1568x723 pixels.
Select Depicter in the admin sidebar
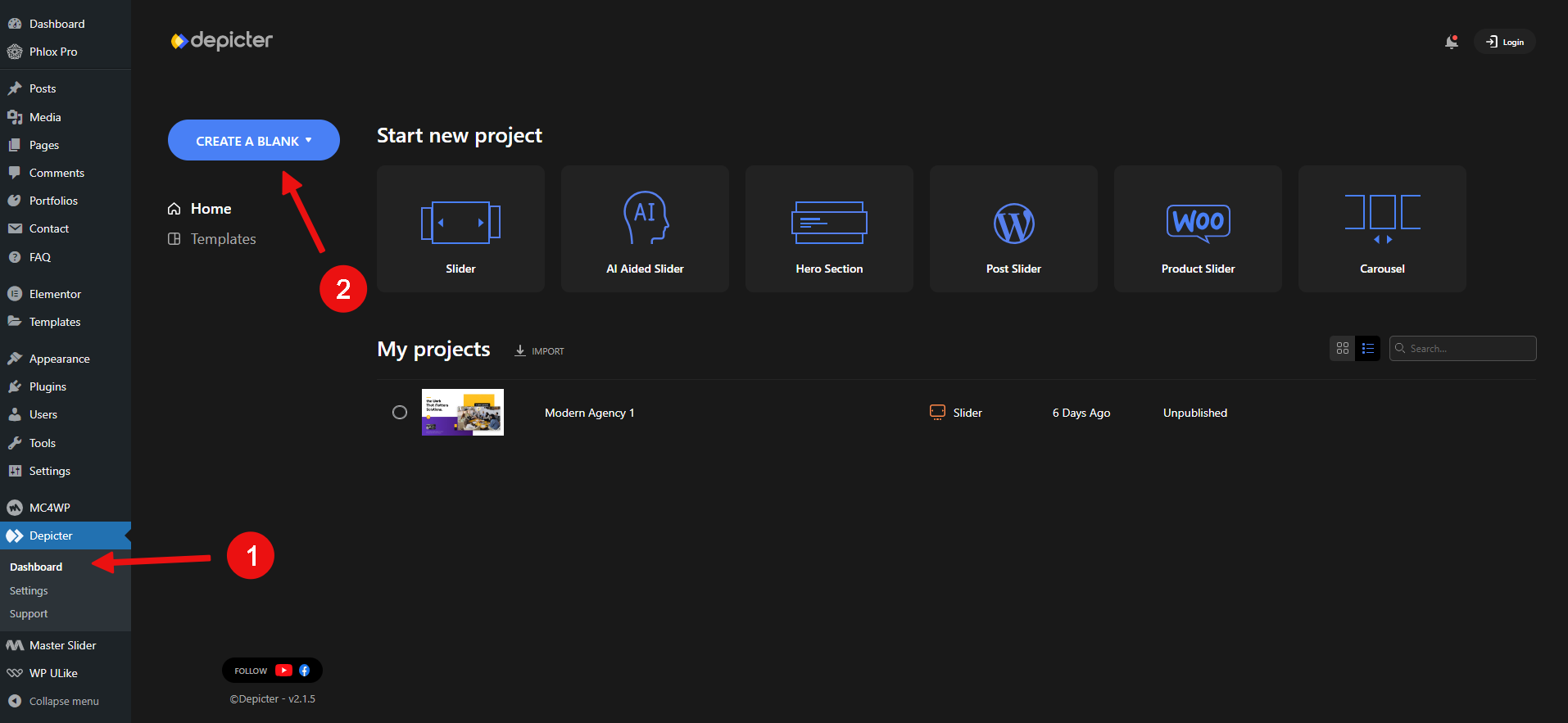[x=66, y=535]
